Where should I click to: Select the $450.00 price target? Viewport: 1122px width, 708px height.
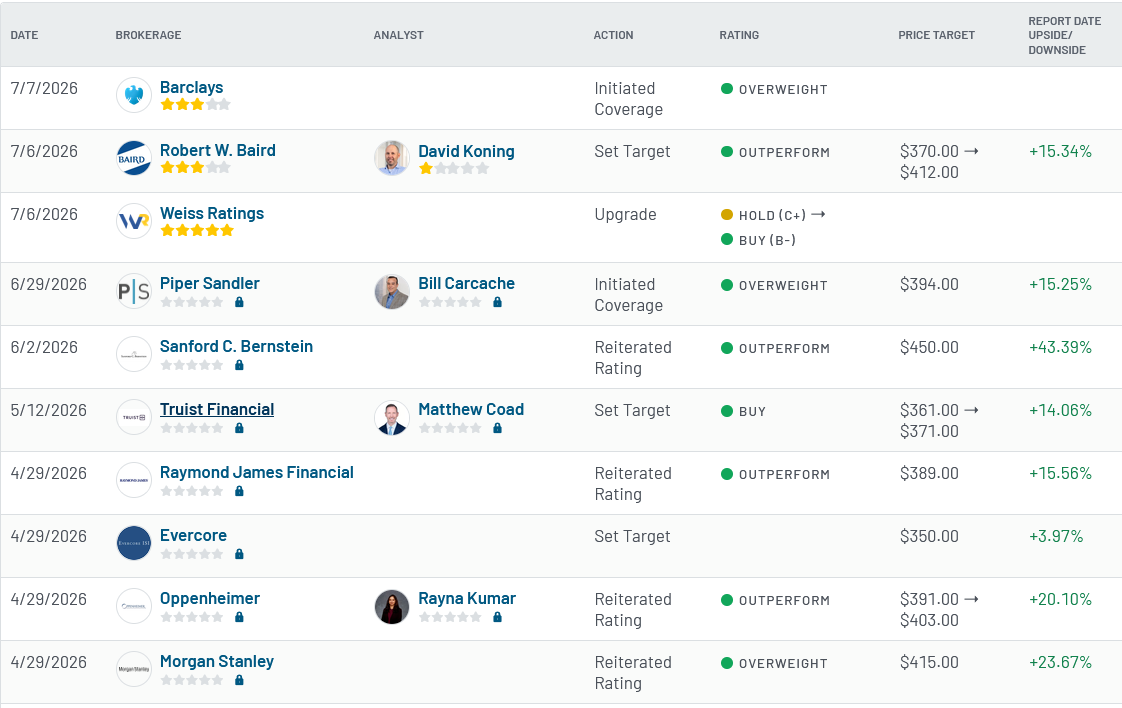pos(930,347)
